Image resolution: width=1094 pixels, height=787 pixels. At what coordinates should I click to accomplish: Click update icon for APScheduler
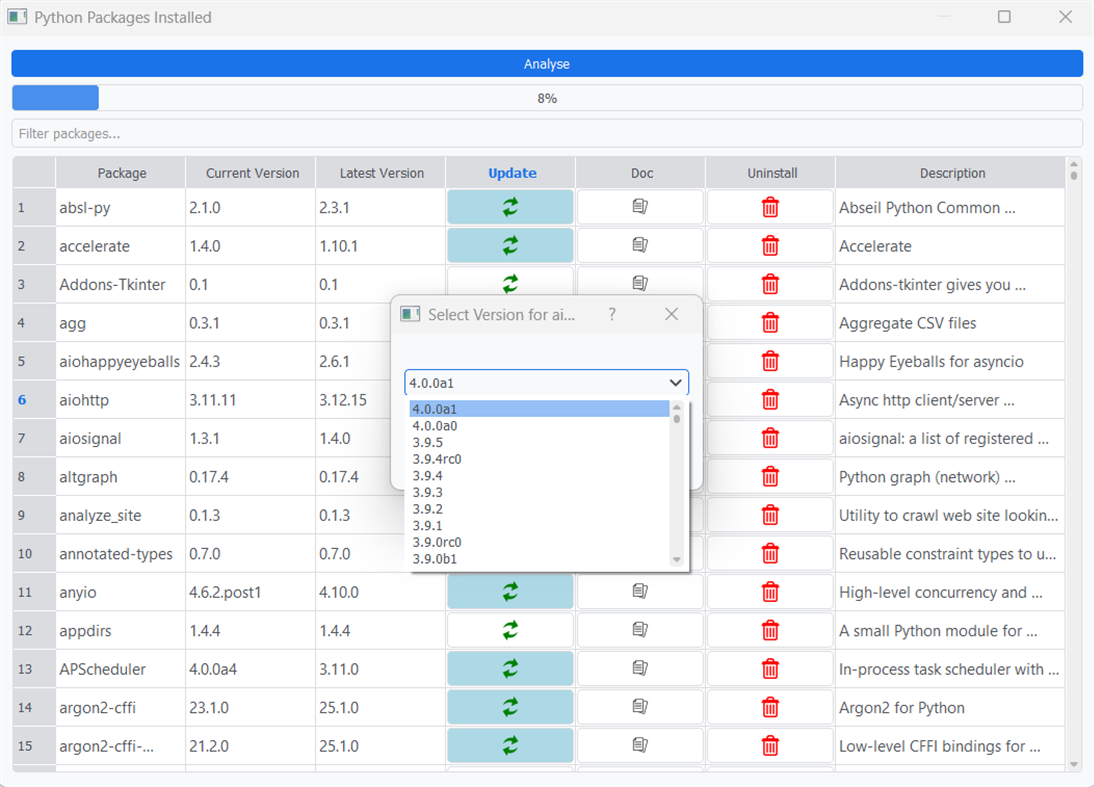click(510, 668)
